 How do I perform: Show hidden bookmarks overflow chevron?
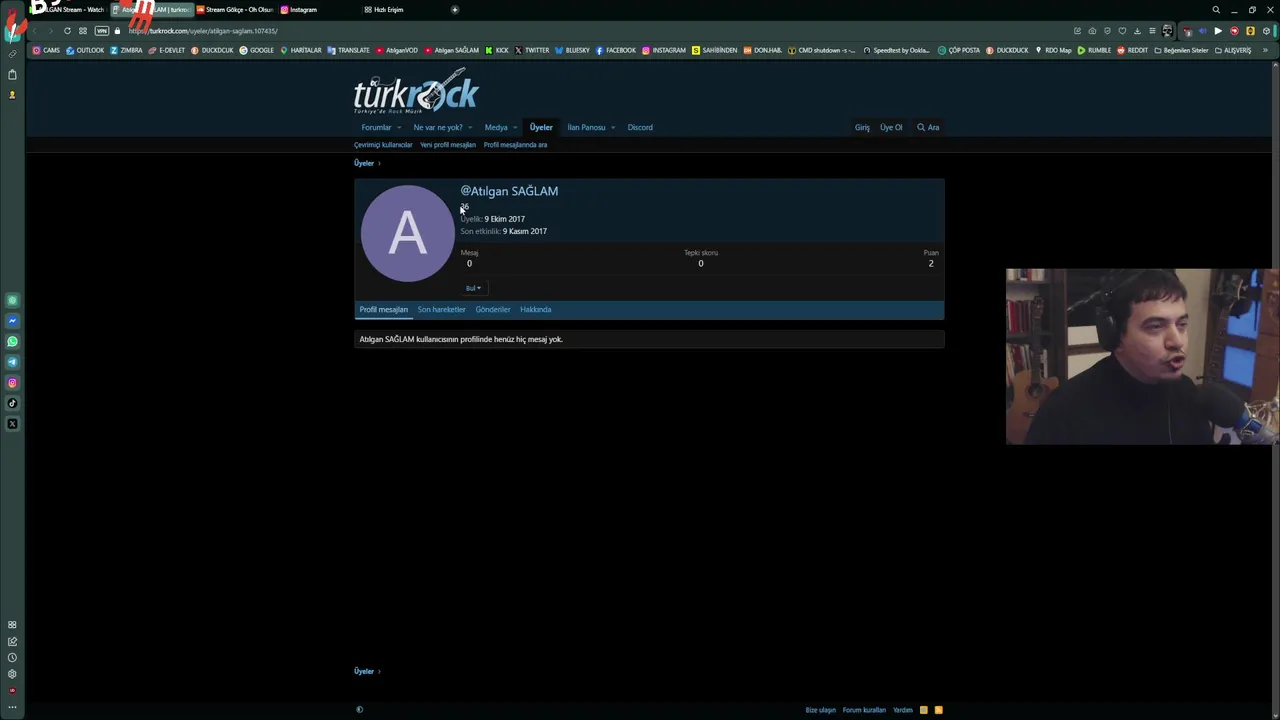tap(1266, 50)
